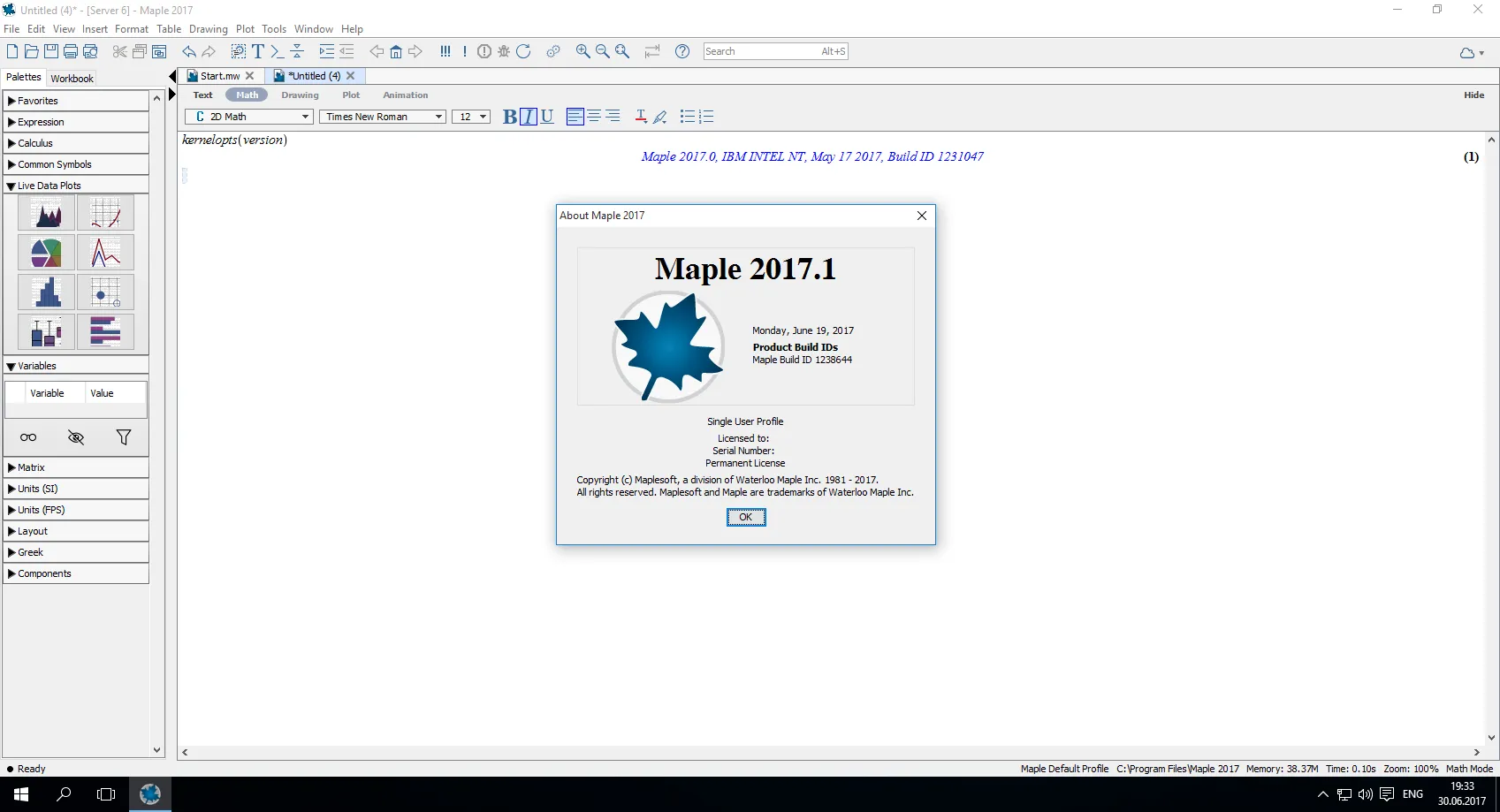Image resolution: width=1500 pixels, height=812 pixels.
Task: Undo the last action
Action: tap(189, 51)
